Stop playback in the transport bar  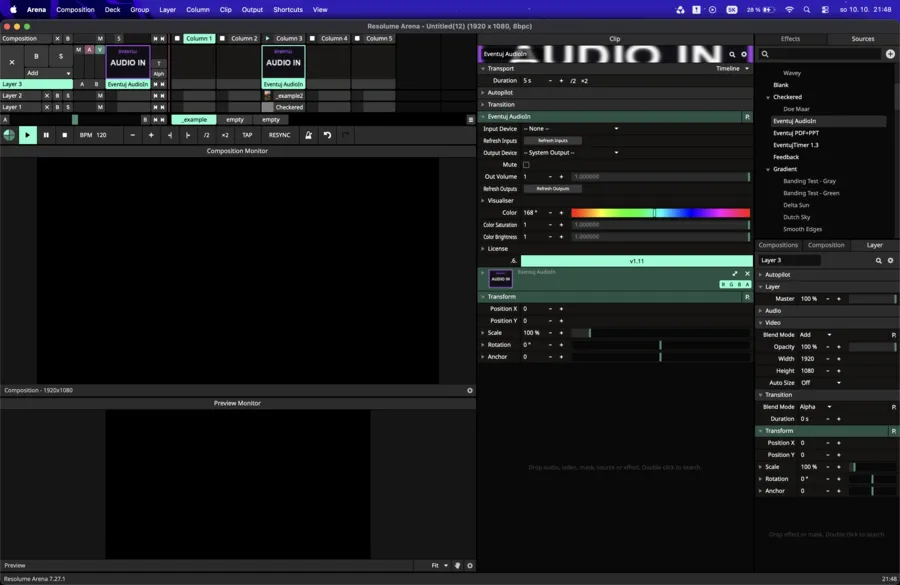pyautogui.click(x=64, y=135)
